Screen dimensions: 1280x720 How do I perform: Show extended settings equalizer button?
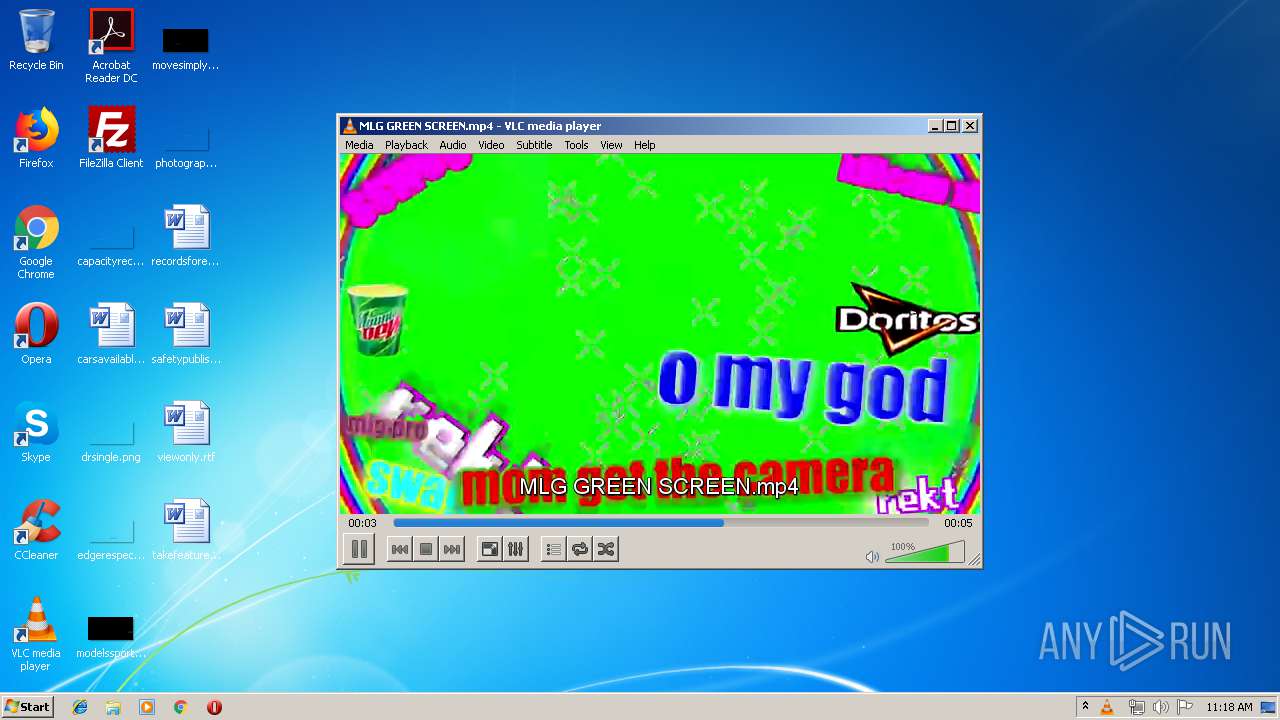515,549
